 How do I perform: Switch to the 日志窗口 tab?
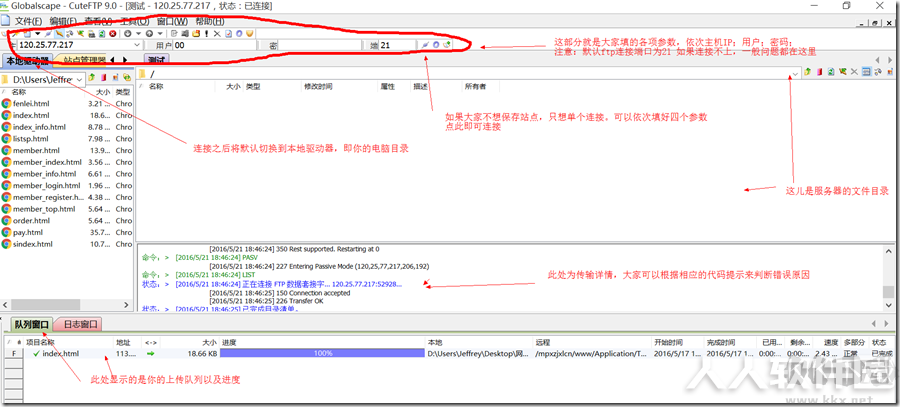80,324
